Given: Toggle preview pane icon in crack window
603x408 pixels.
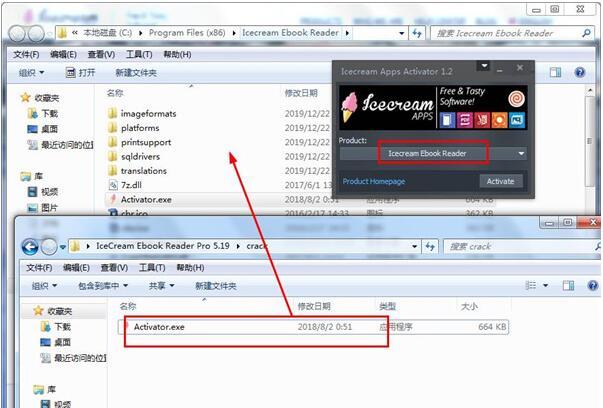Looking at the screenshot, I should tap(568, 285).
